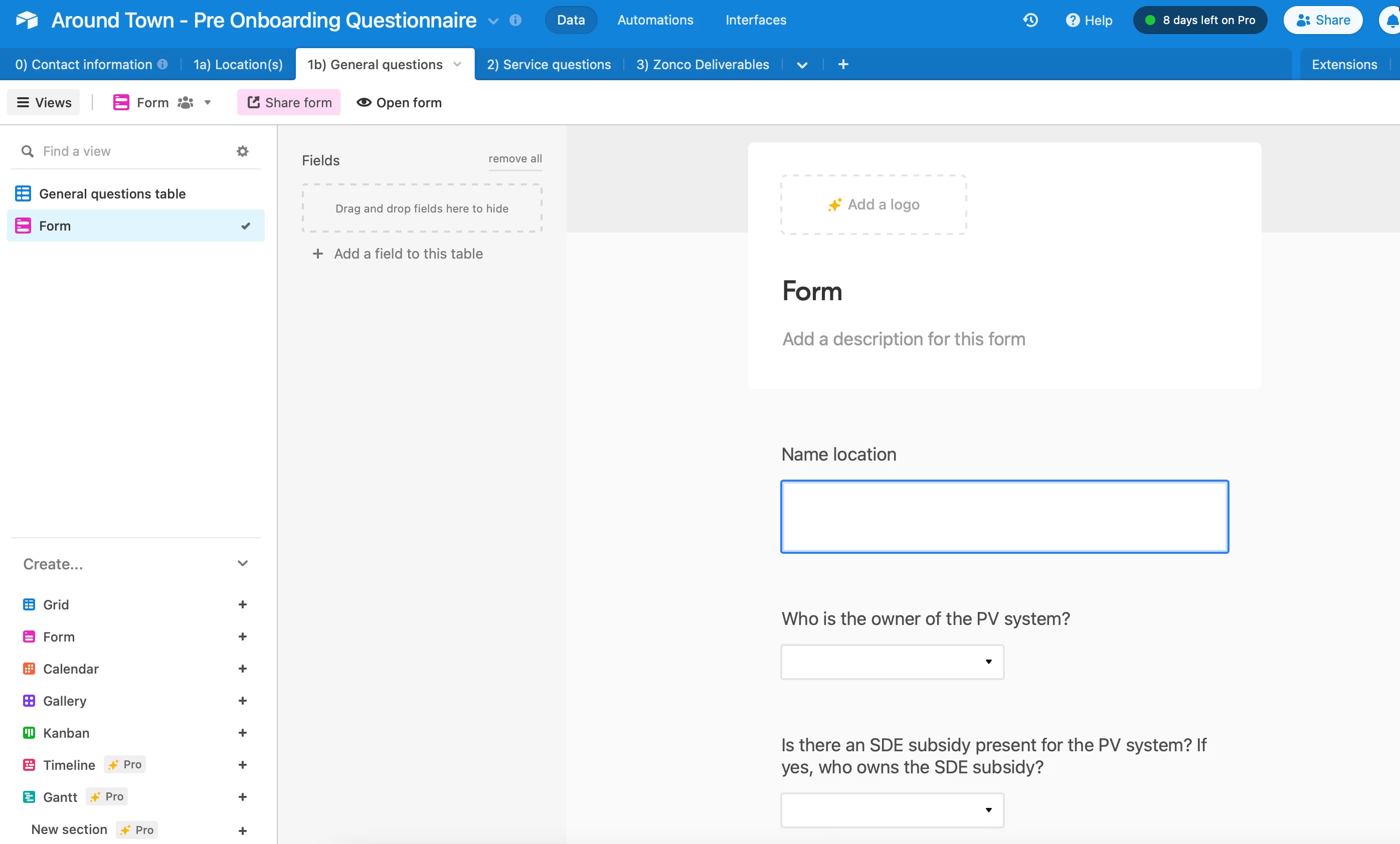Click the Airtable logo icon
The width and height of the screenshot is (1400, 844).
[27, 21]
